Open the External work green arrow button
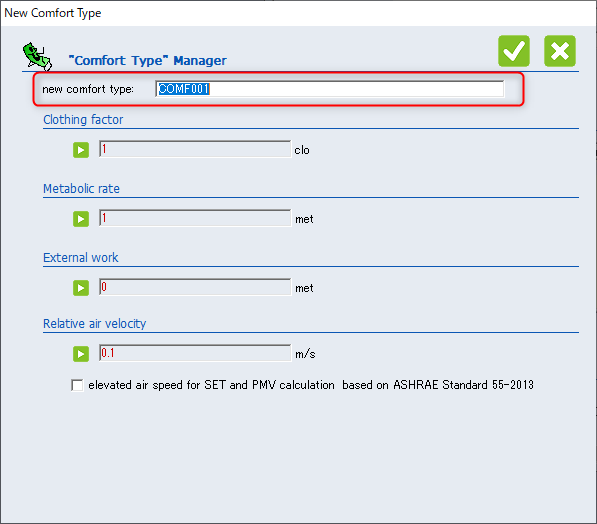Viewport: 597px width, 524px height. point(81,288)
